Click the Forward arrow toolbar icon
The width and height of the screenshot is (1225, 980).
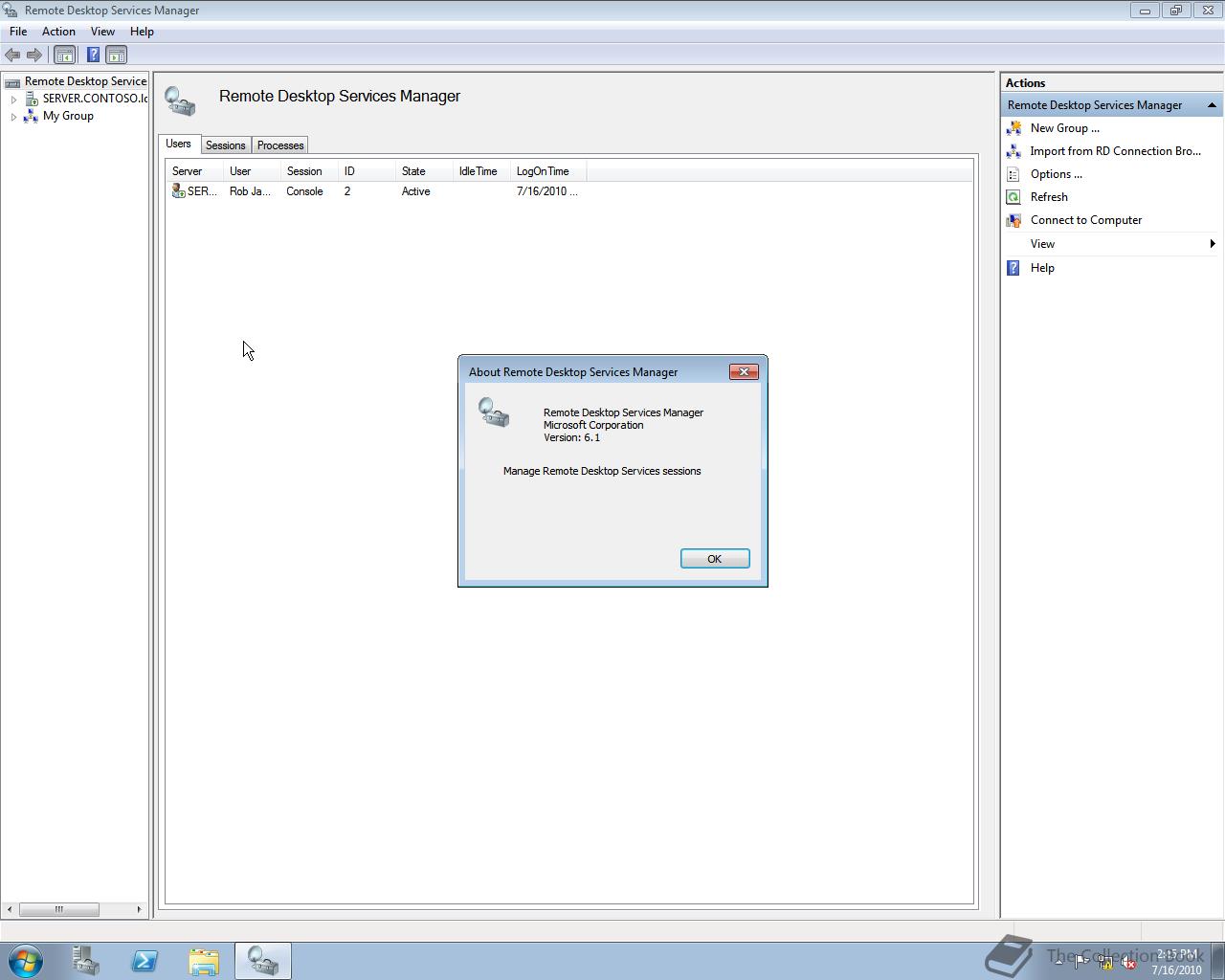pyautogui.click(x=34, y=56)
